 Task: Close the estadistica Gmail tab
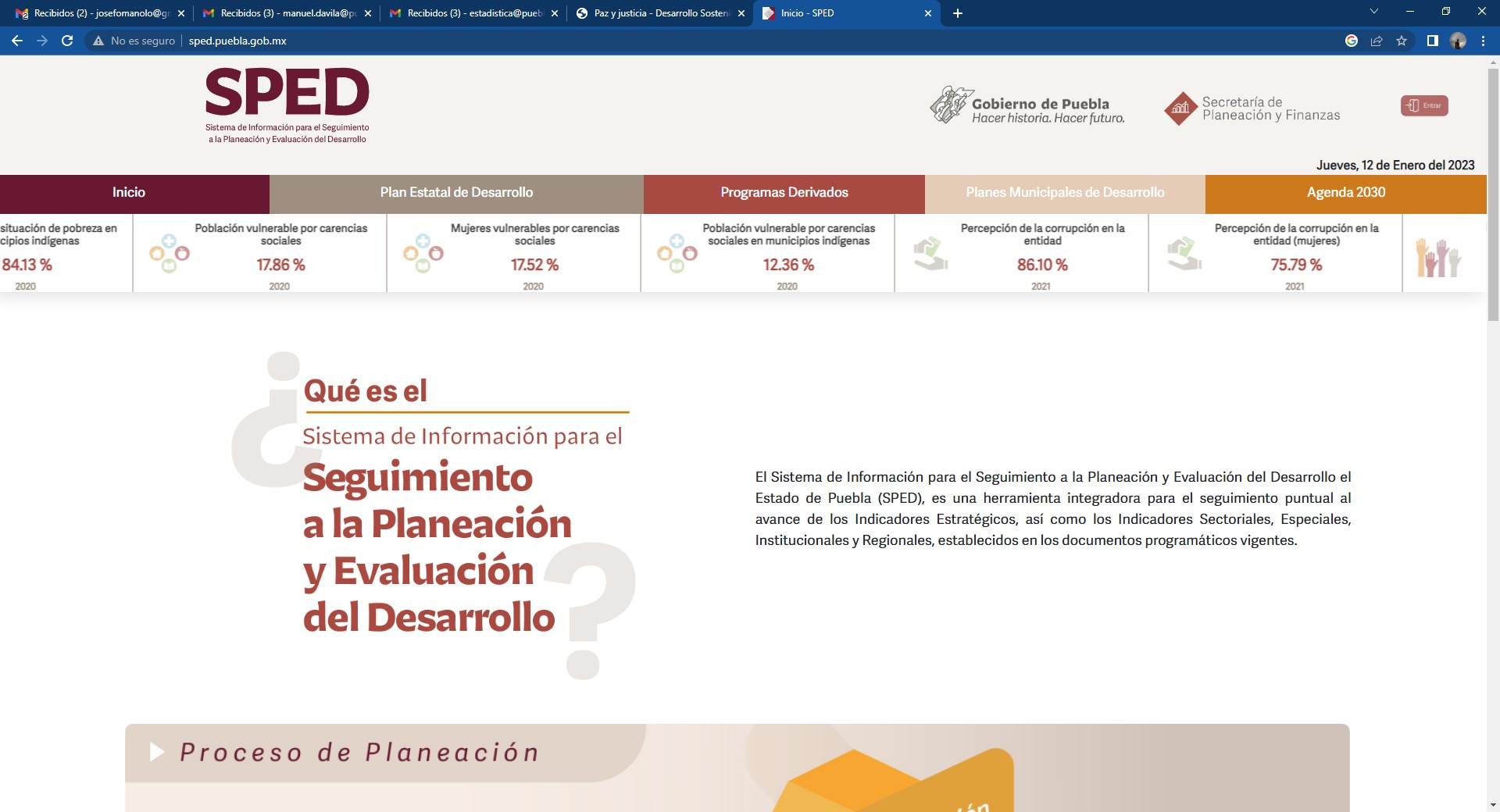coord(555,13)
